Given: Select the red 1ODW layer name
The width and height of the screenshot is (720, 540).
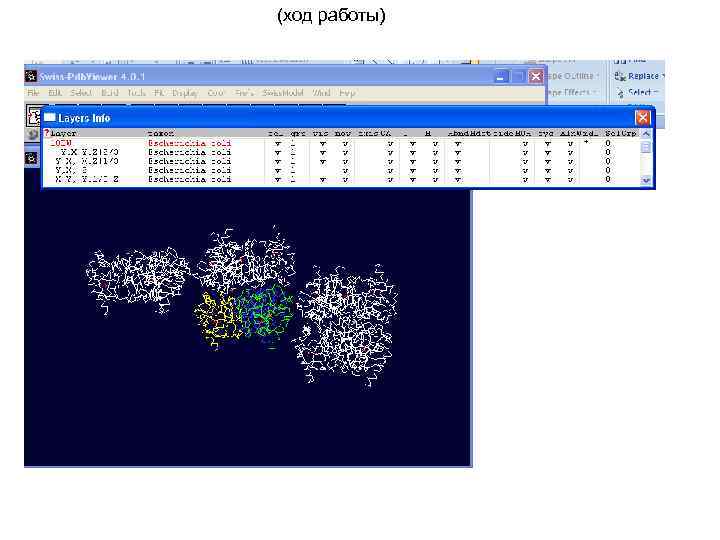Looking at the screenshot, I should click(x=61, y=143).
